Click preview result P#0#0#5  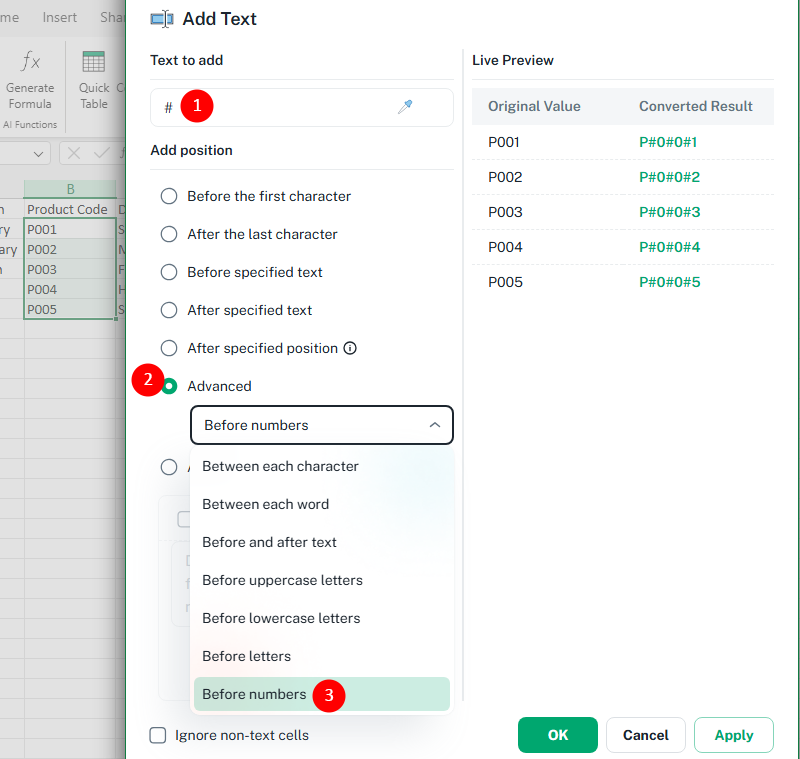[x=669, y=282]
